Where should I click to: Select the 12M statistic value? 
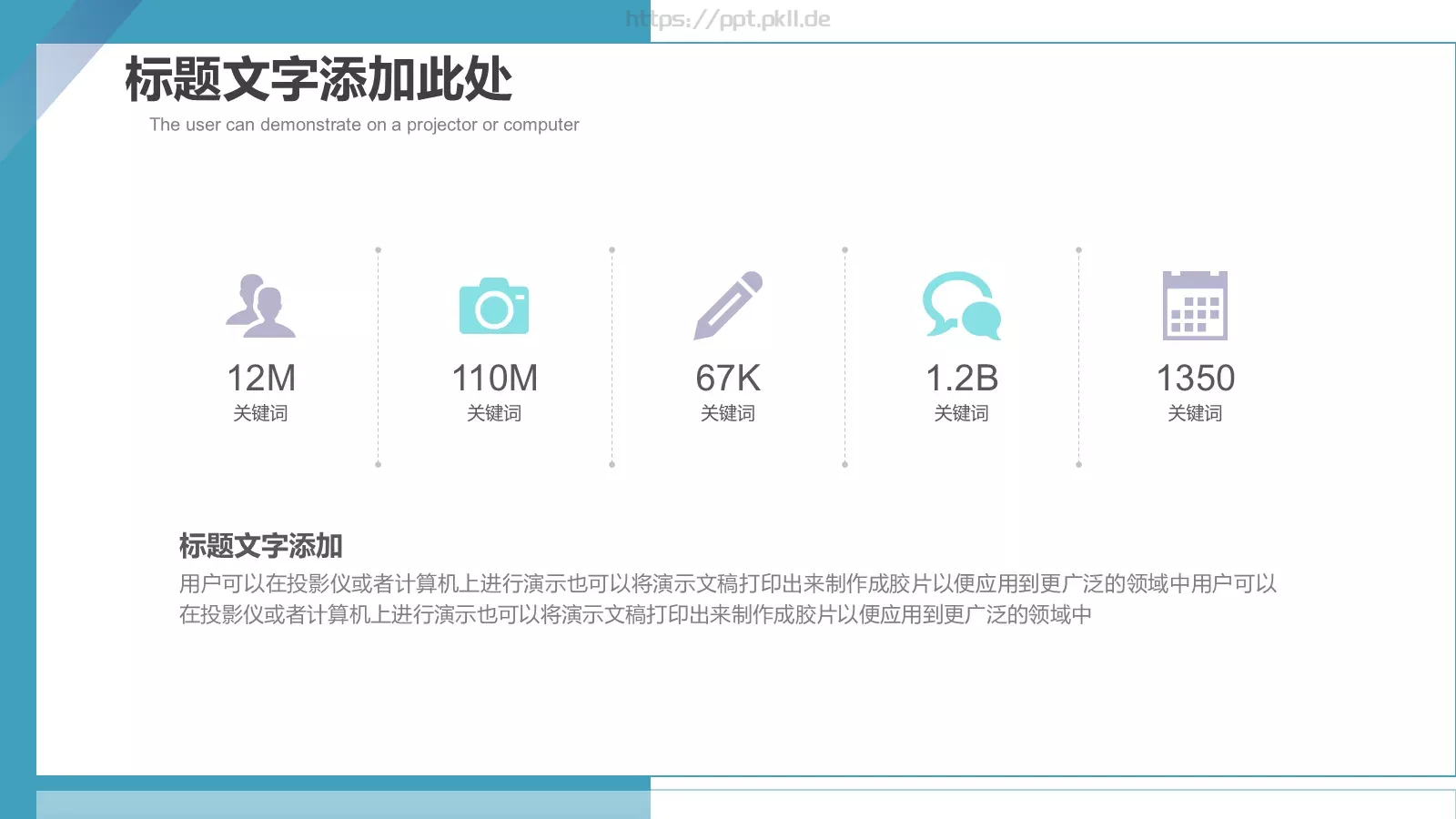click(x=261, y=378)
